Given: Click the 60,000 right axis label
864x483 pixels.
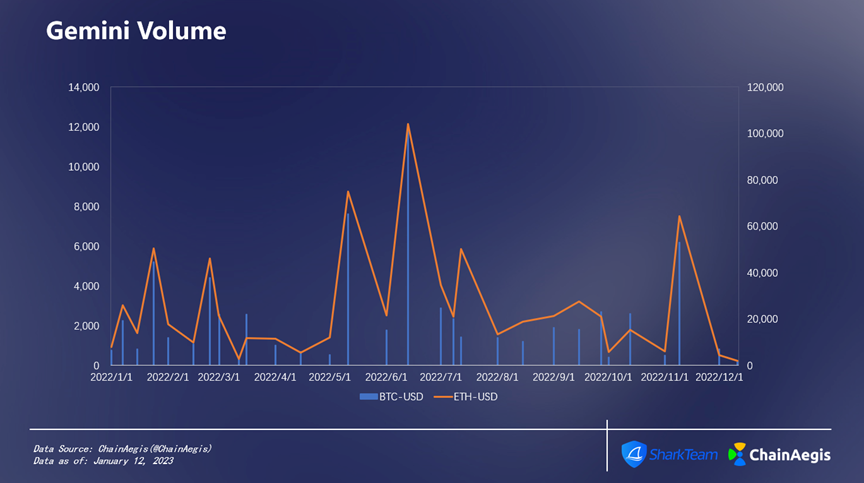Looking at the screenshot, I should click(763, 226).
